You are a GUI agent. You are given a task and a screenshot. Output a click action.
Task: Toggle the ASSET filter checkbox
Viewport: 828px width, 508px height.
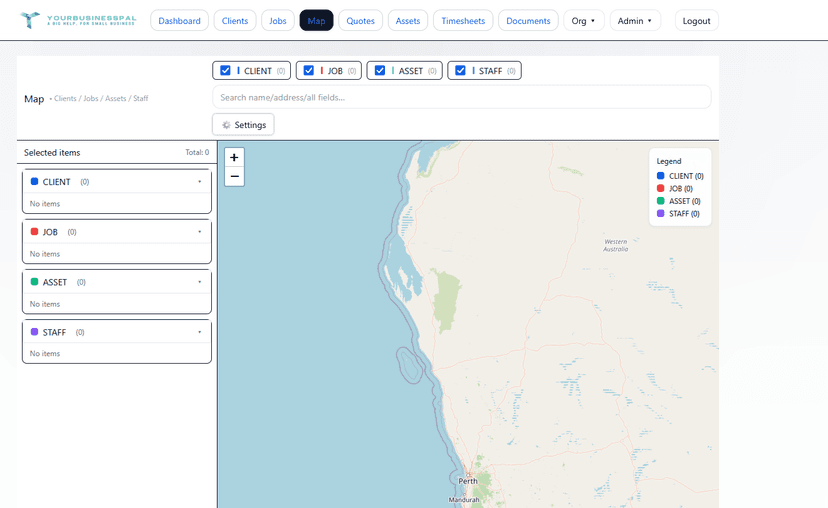pyautogui.click(x=380, y=70)
